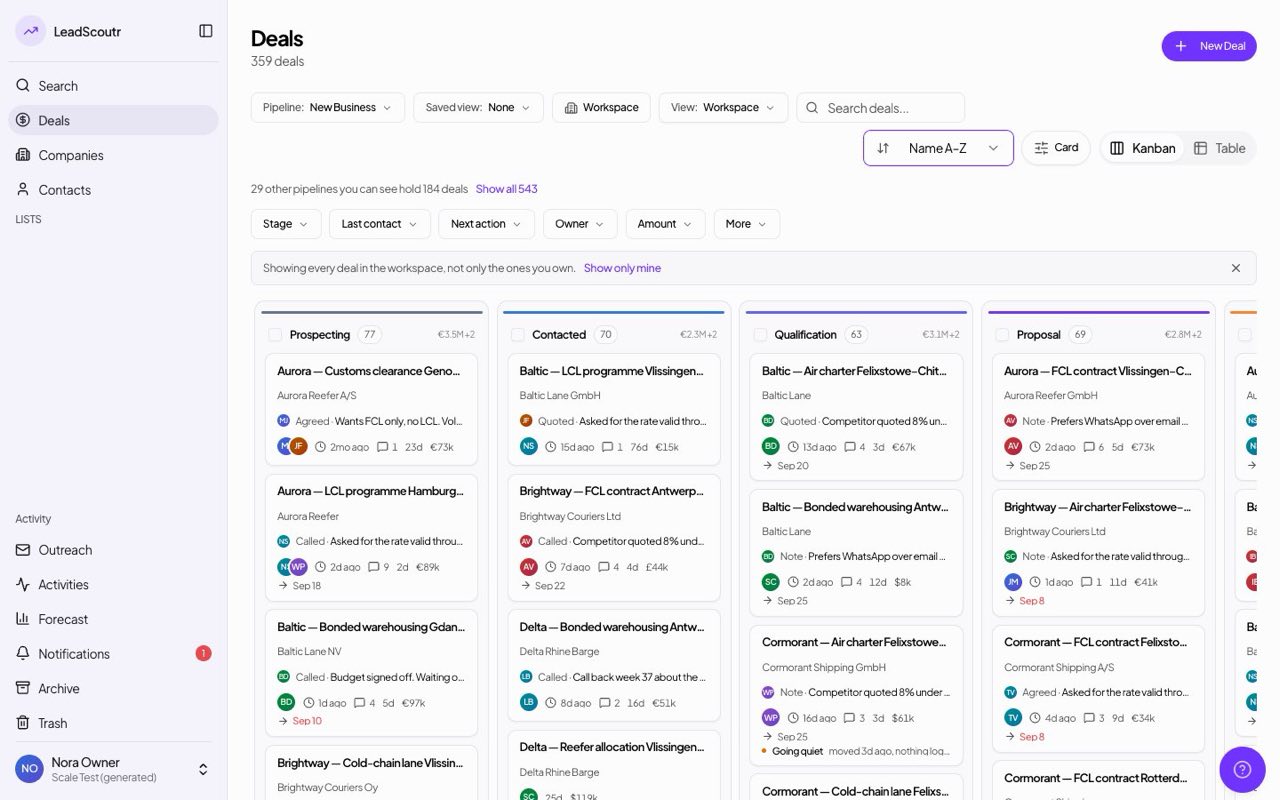The width and height of the screenshot is (1280, 800).
Task: Open Baltic LCL programme Vlissingen deal
Action: point(614,409)
